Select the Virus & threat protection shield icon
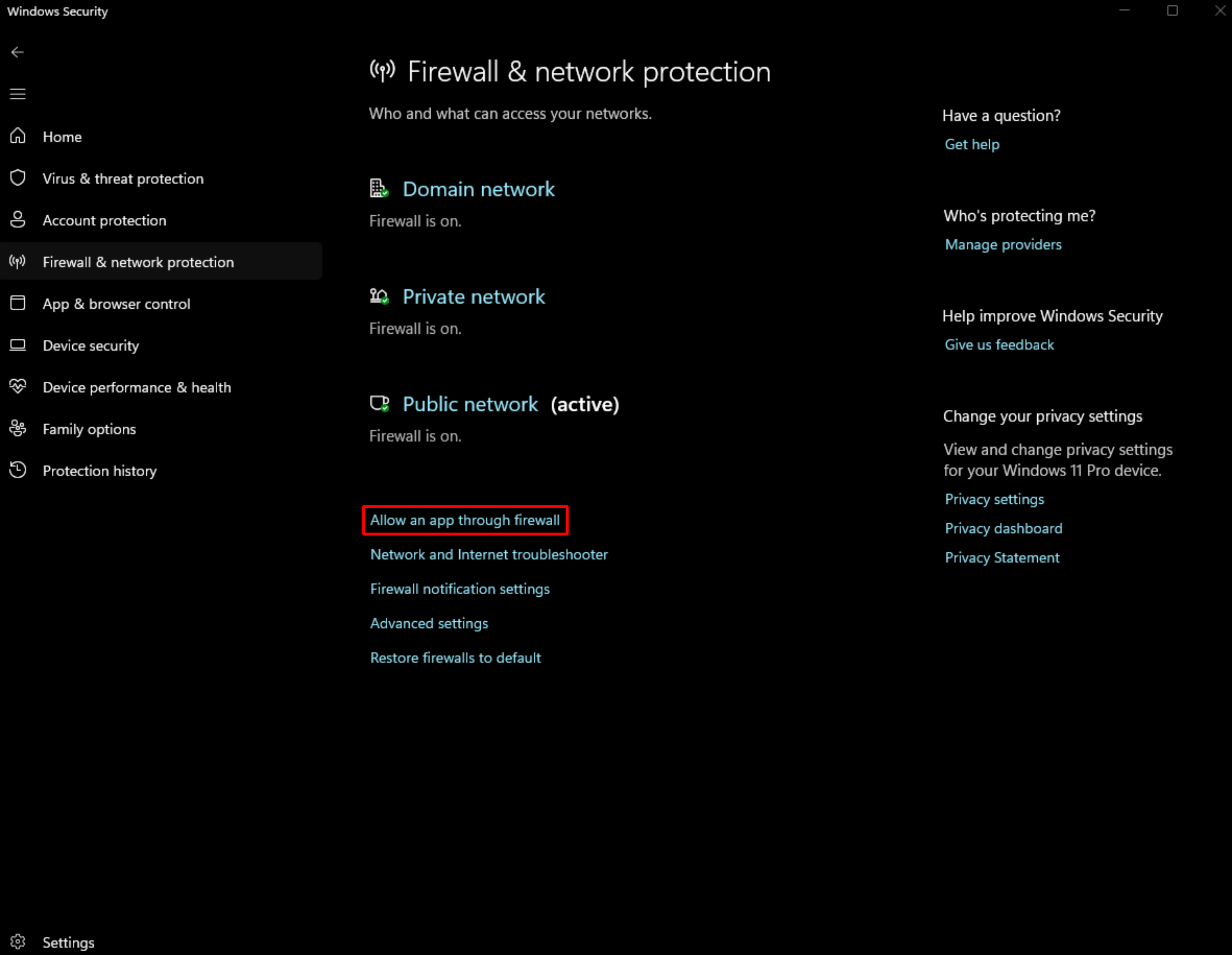This screenshot has width=1232, height=955. point(18,178)
